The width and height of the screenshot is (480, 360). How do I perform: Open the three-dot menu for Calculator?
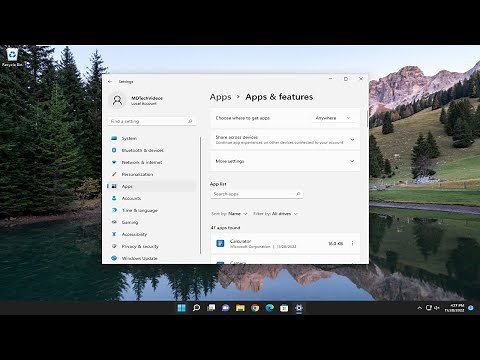coord(352,244)
